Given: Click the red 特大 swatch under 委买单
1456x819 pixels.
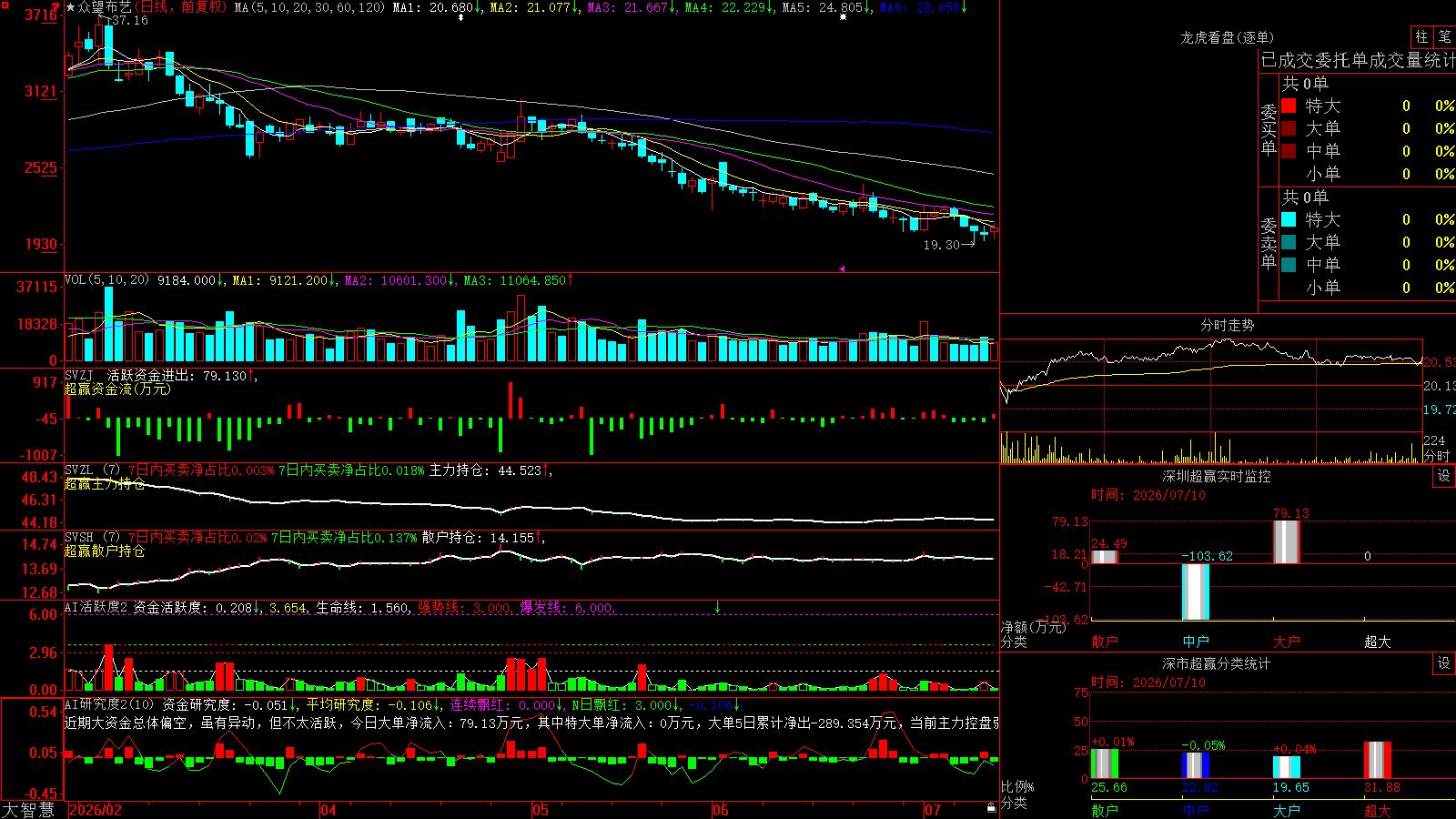Looking at the screenshot, I should pos(1289,106).
